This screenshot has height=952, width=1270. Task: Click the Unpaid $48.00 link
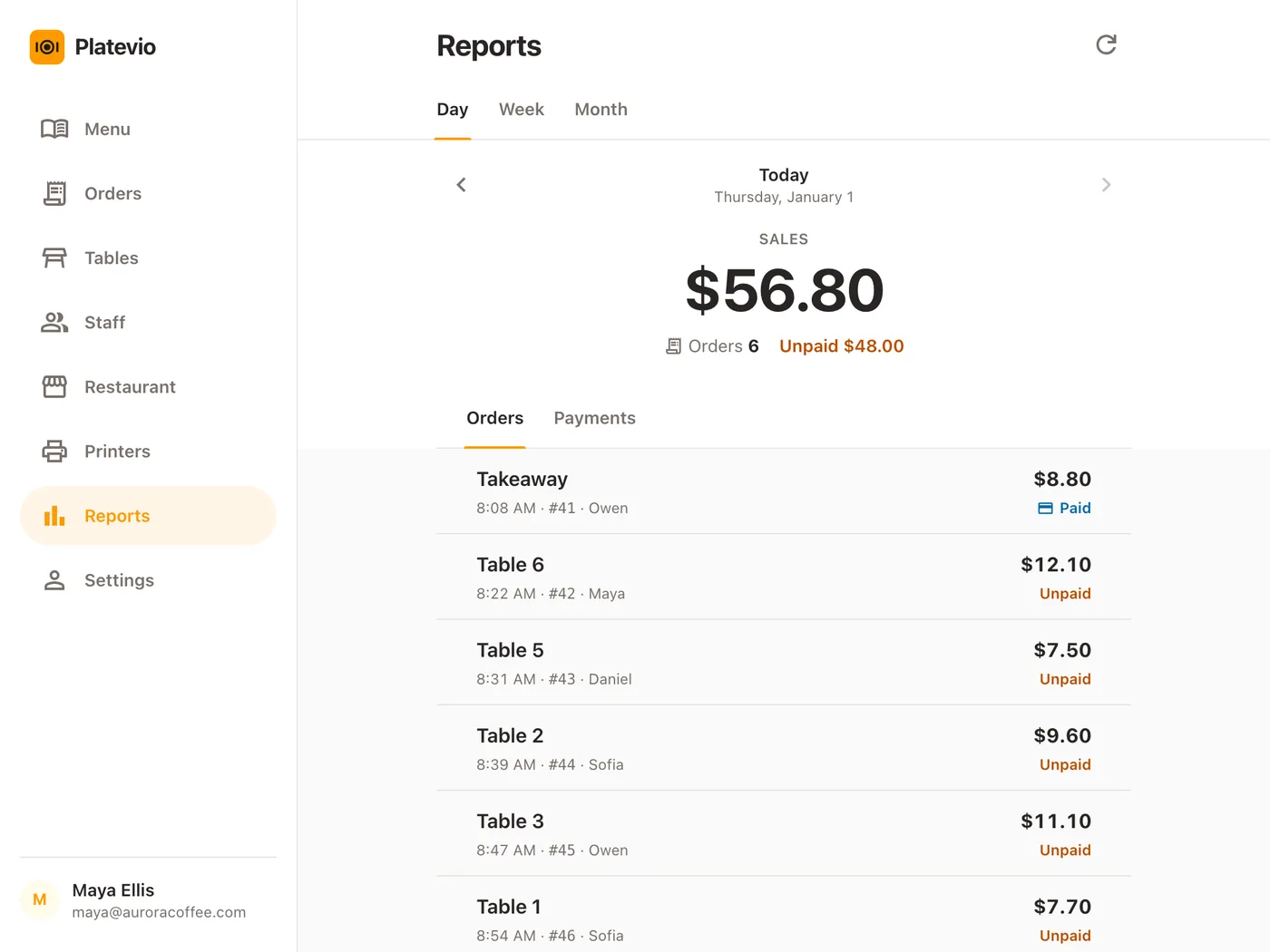842,346
